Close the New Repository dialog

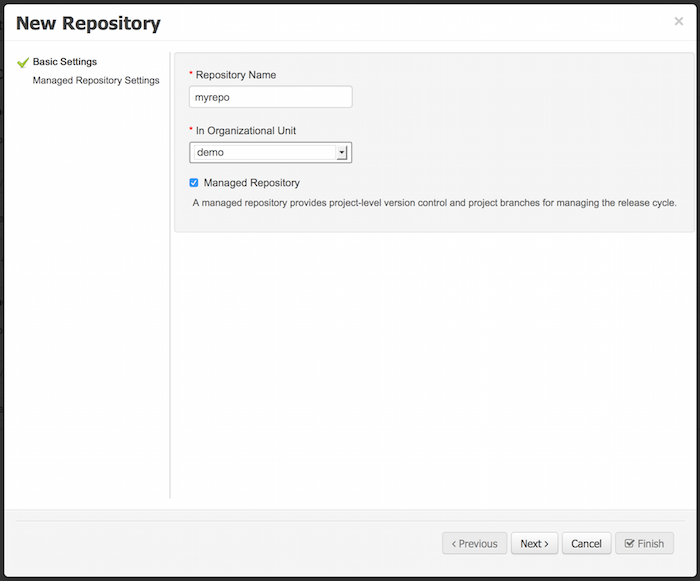coord(679,21)
